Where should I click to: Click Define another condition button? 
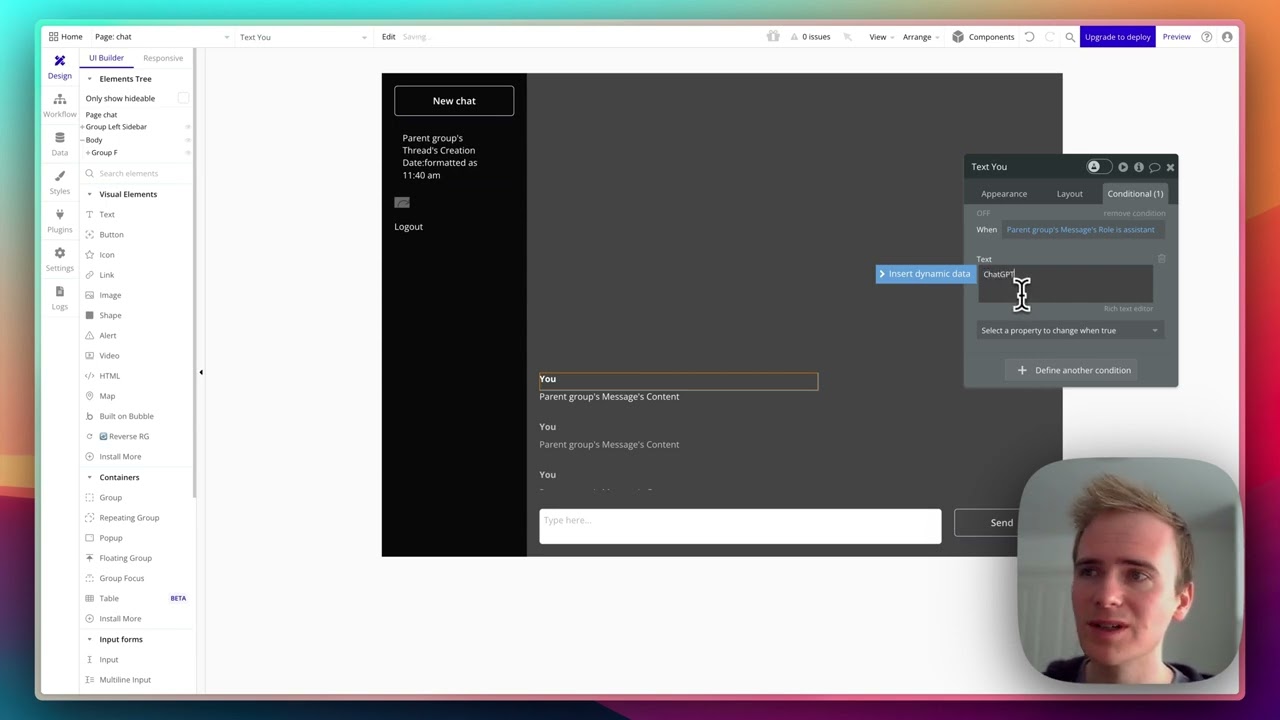1073,370
